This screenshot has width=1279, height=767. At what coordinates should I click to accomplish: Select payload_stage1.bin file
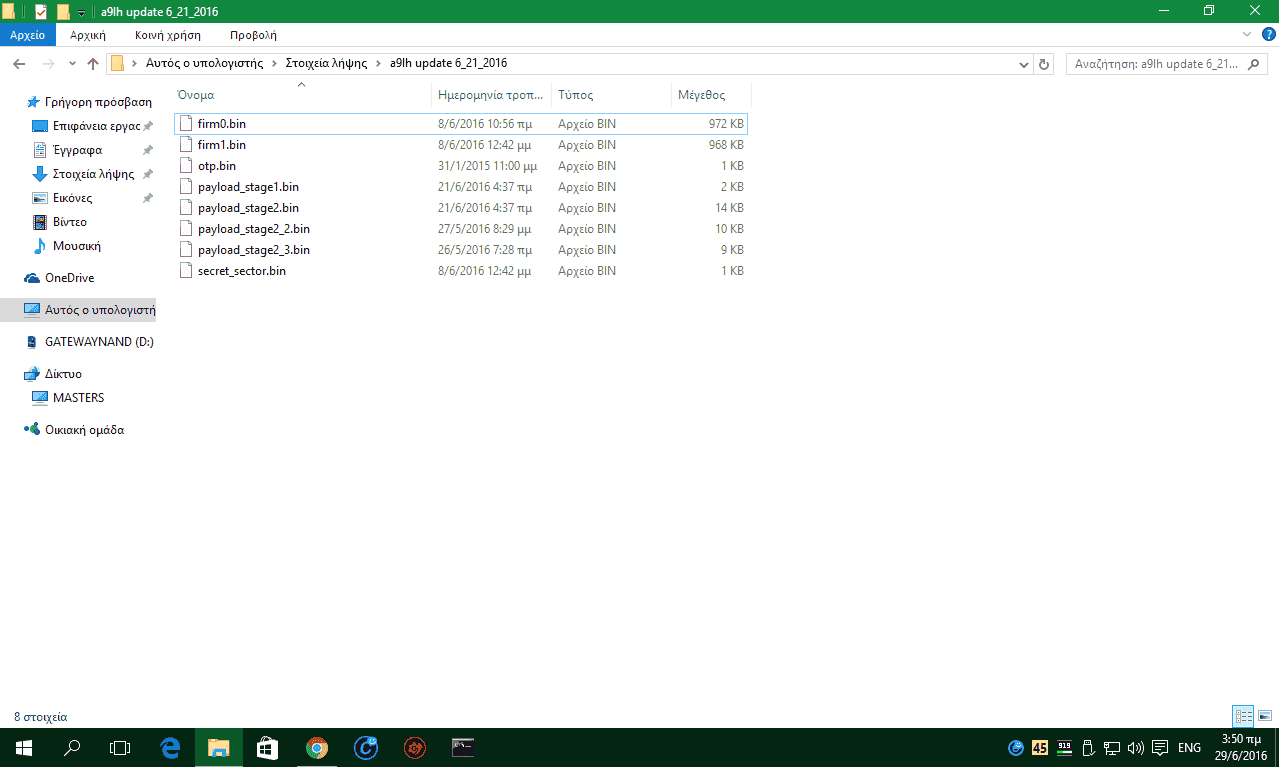(x=460, y=187)
